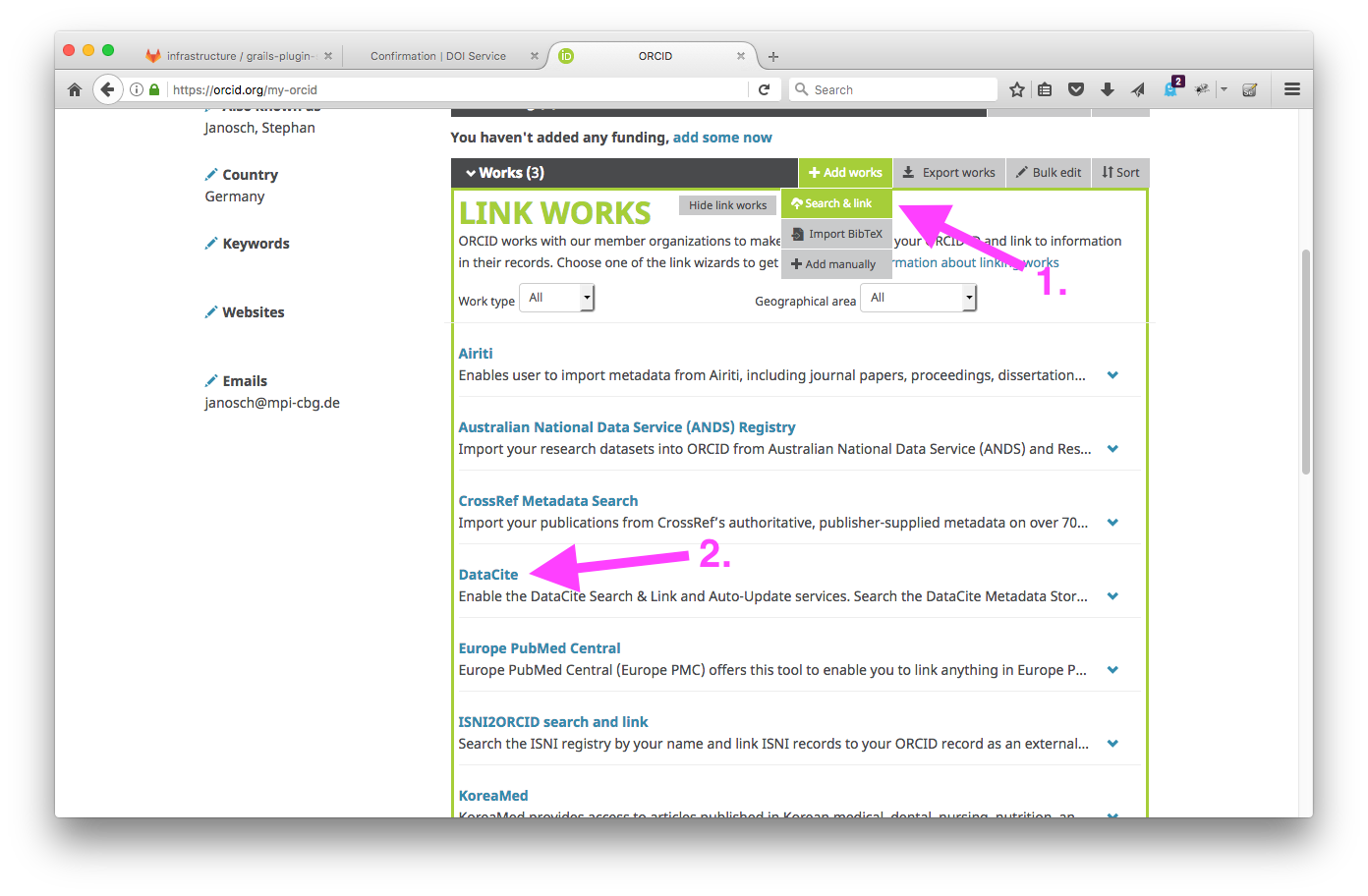Bookmark this page with the star icon
The width and height of the screenshot is (1368, 896).
[x=1017, y=89]
